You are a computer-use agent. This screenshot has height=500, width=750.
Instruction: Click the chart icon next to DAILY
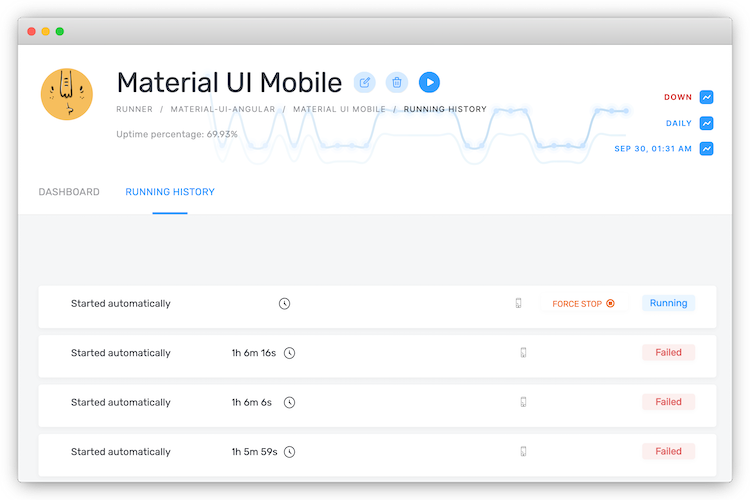[707, 123]
